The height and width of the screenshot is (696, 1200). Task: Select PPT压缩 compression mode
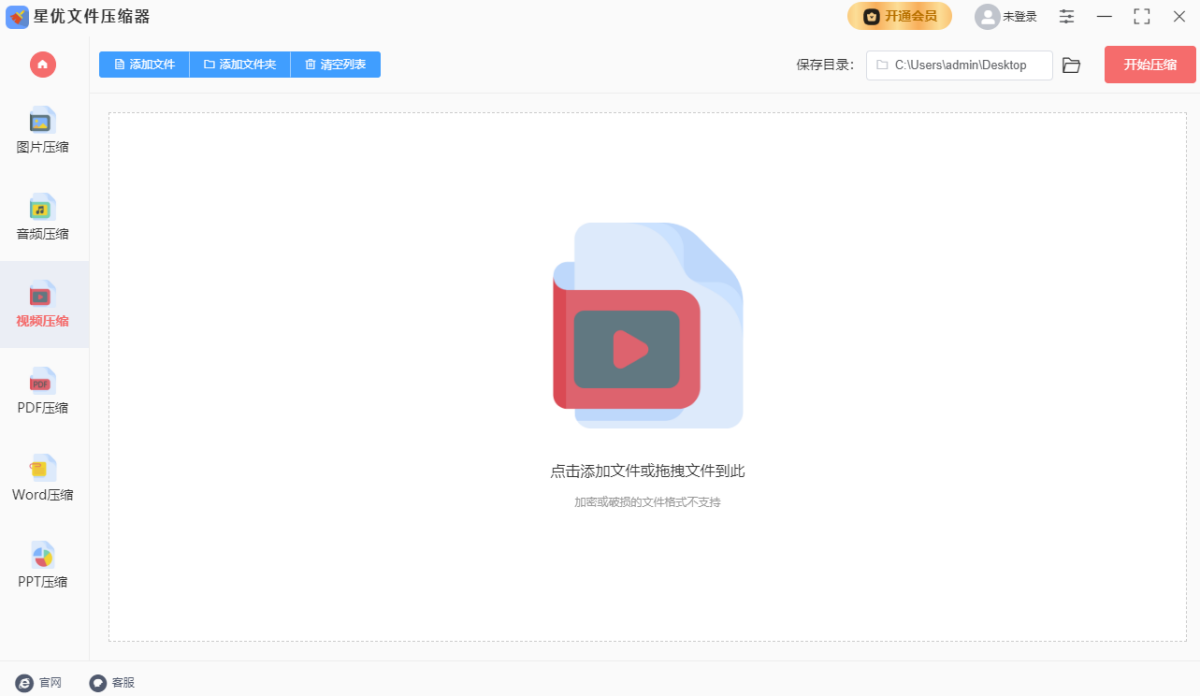coord(42,565)
